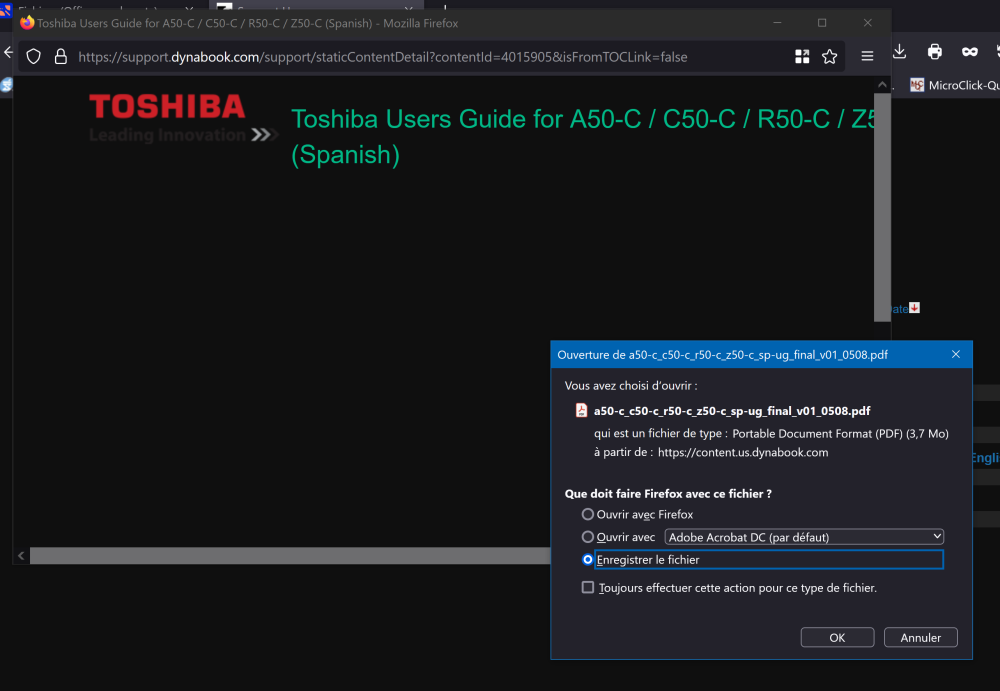Select the 'Ouvrir avec' application radio option
Viewport: 1000px width, 691px height.
click(588, 537)
